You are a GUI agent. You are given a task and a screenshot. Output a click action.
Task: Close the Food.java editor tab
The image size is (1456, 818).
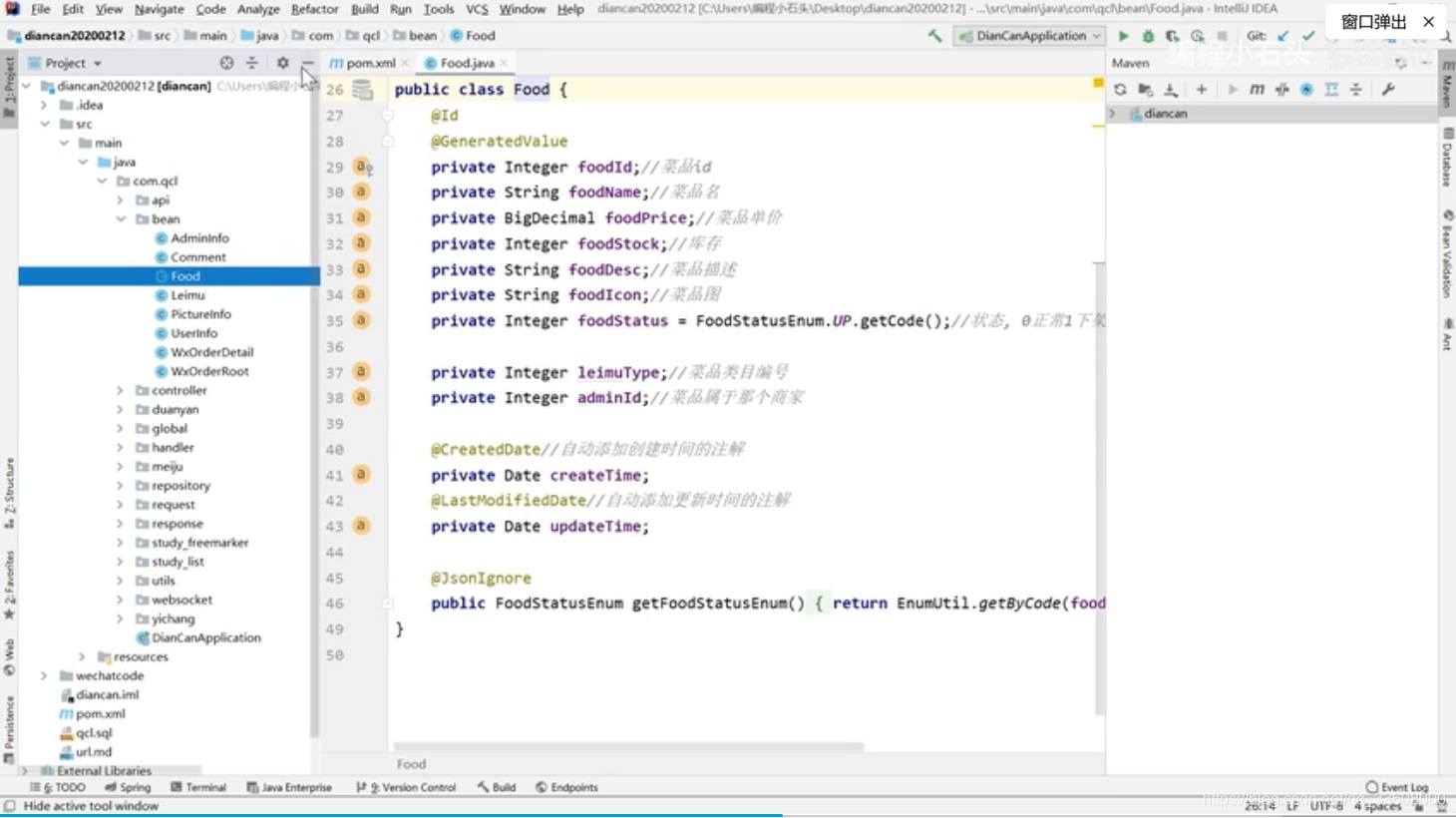click(x=505, y=63)
